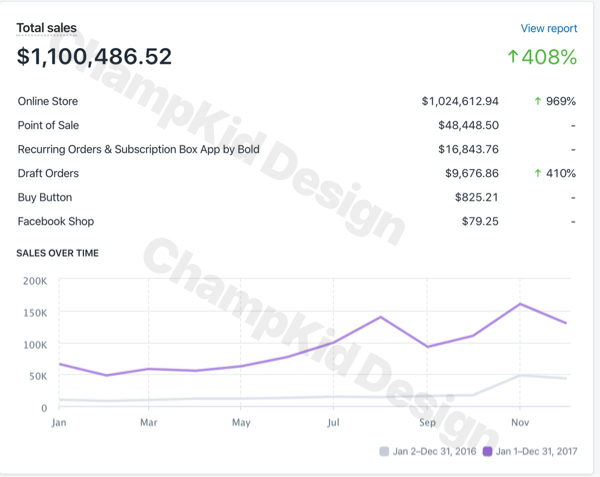Click the Jan label on chart axis
Screen dimensions: 600x477
59,423
